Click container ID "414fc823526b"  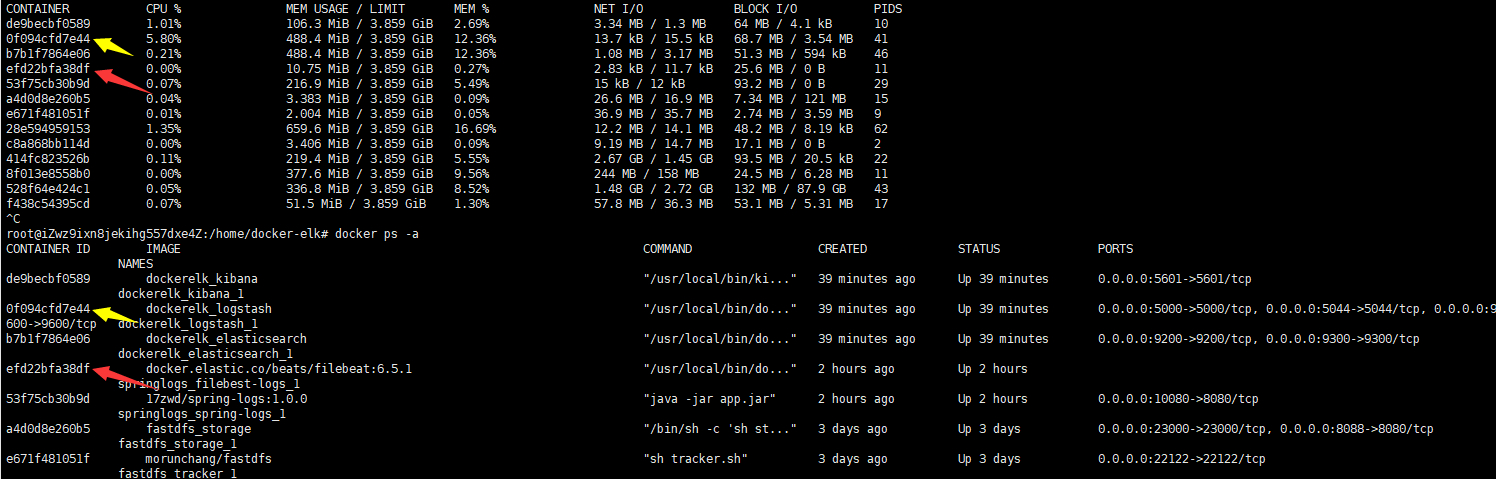coord(48,158)
